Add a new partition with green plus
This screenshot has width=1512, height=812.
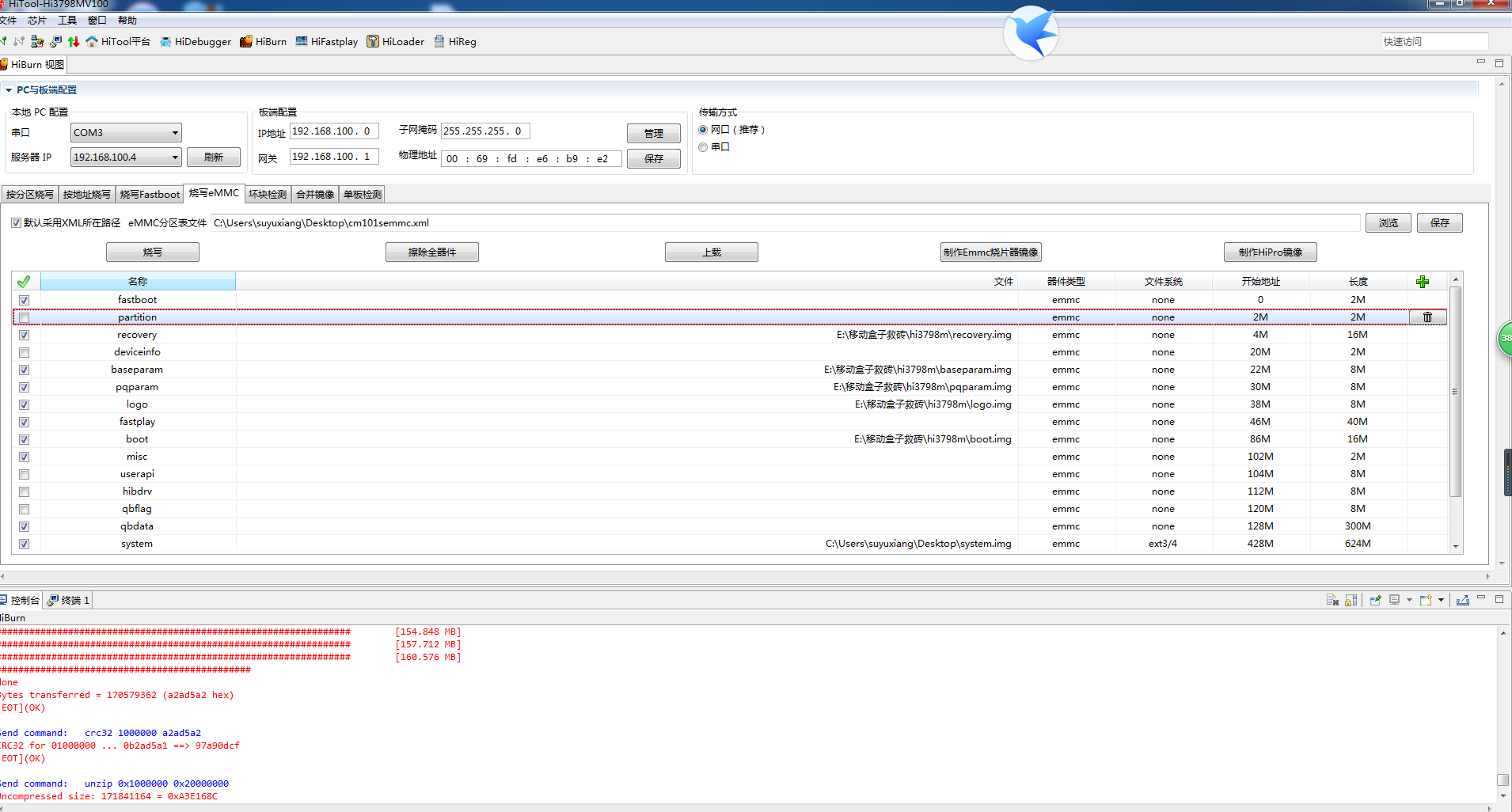pyautogui.click(x=1423, y=282)
